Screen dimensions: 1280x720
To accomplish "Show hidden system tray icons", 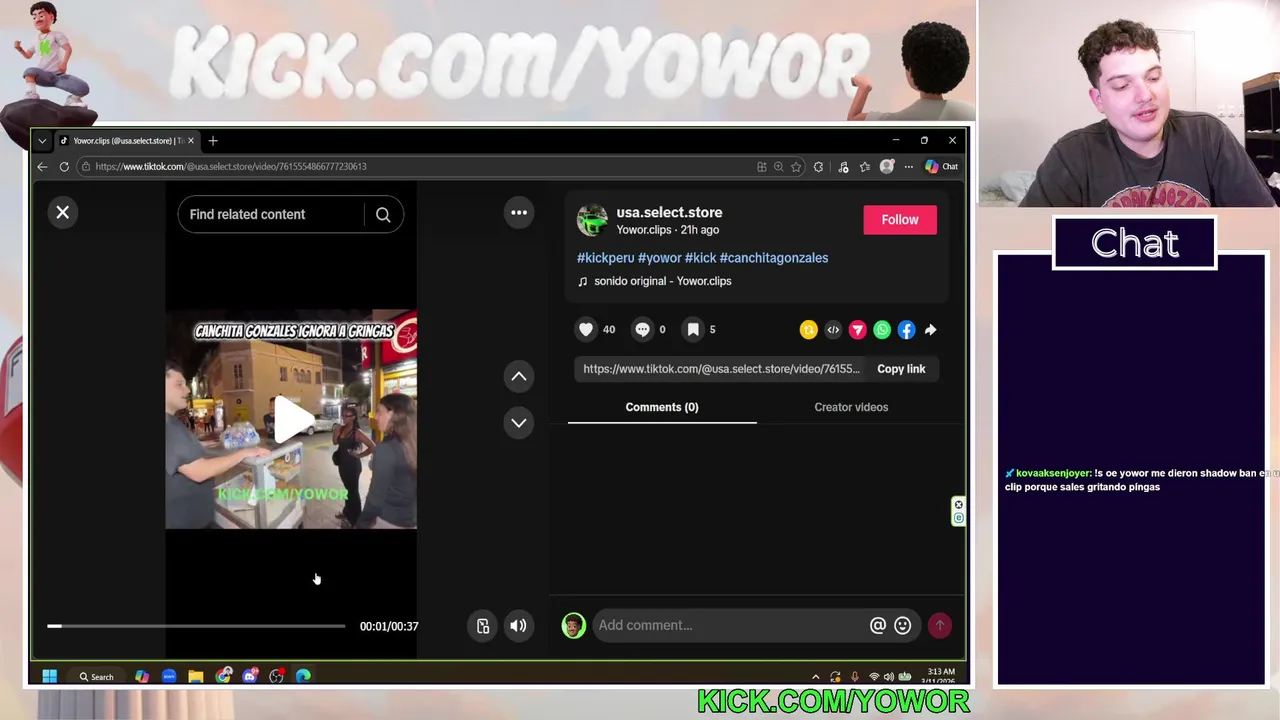I will tap(815, 677).
